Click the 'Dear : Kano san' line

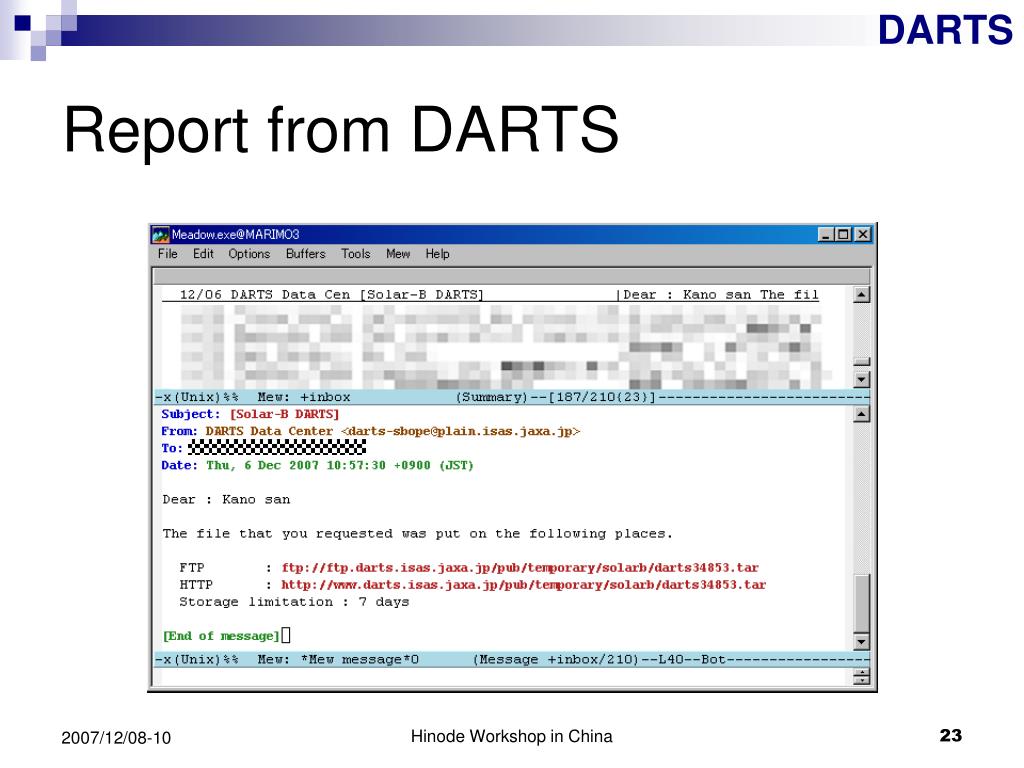coord(226,500)
